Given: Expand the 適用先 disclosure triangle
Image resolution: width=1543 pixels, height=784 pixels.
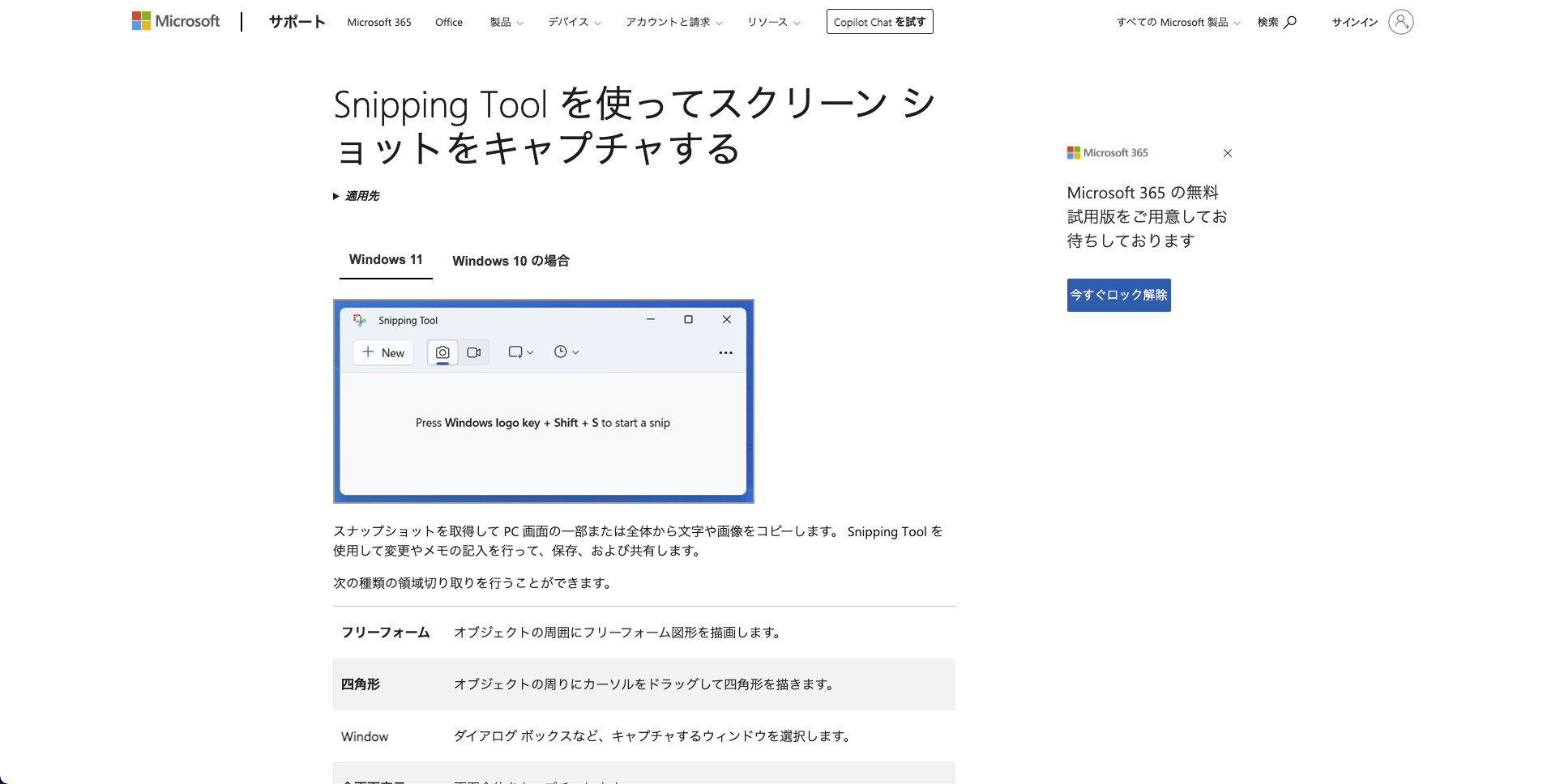Looking at the screenshot, I should 336,196.
